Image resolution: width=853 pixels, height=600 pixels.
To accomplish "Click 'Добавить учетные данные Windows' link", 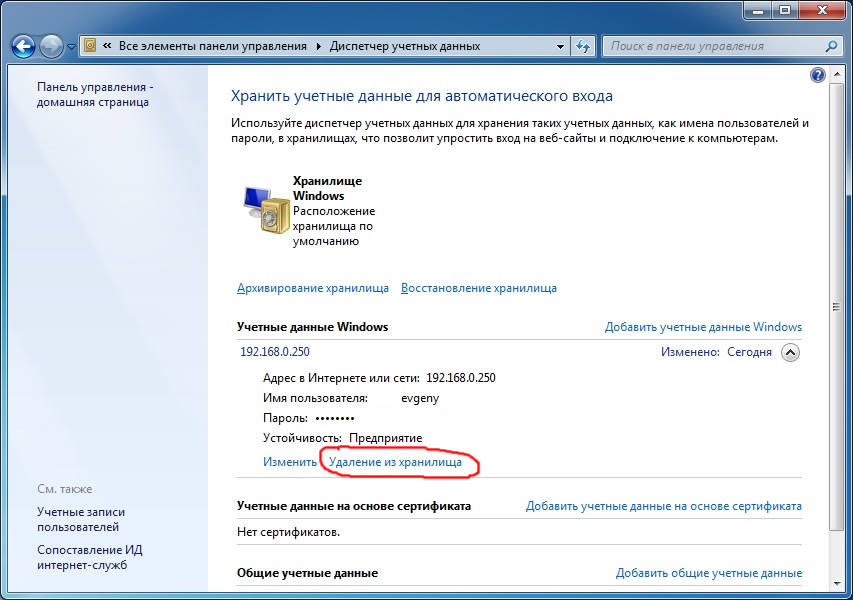I will [703, 327].
